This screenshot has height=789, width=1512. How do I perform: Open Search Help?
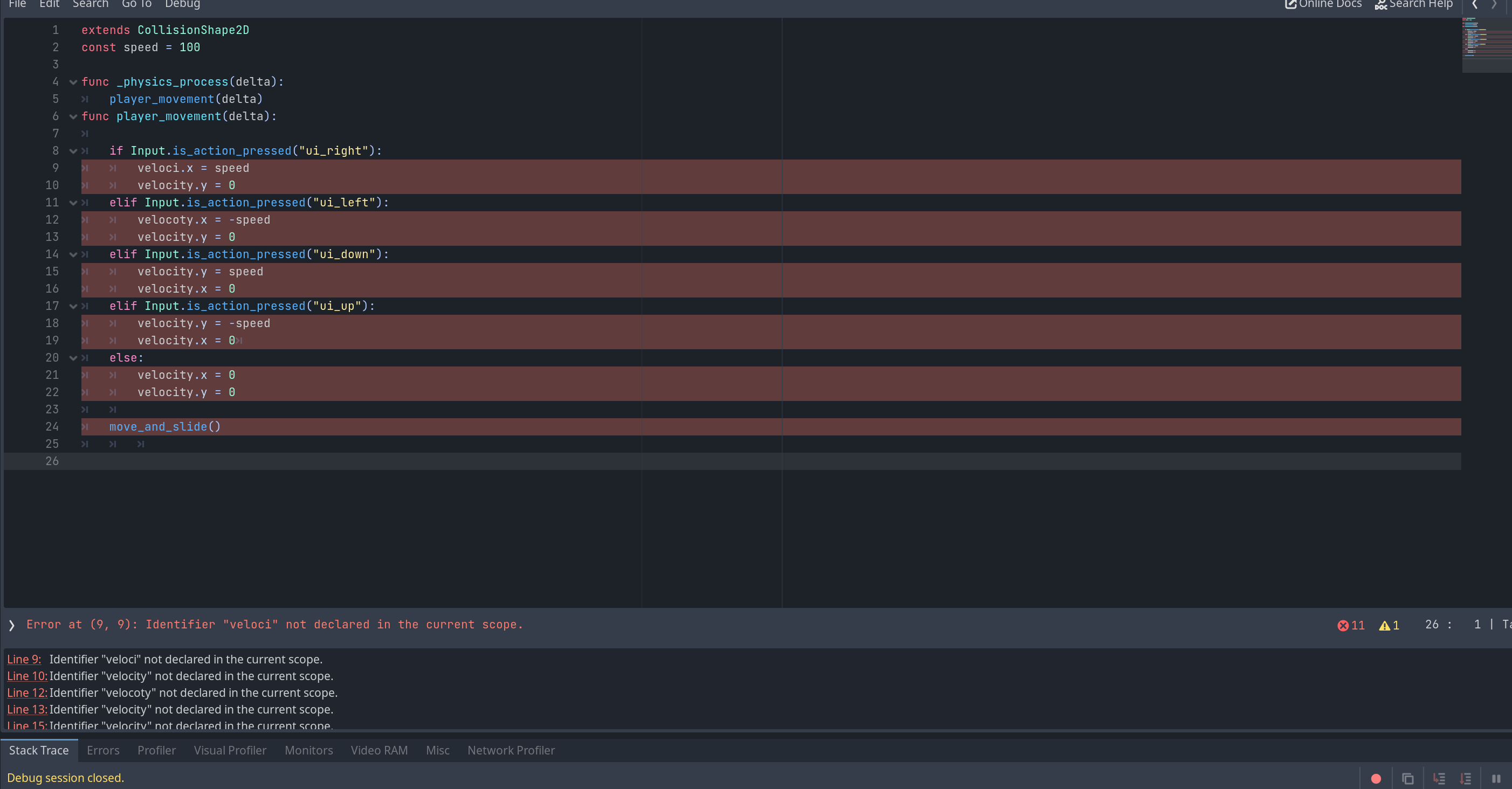coord(1413,5)
